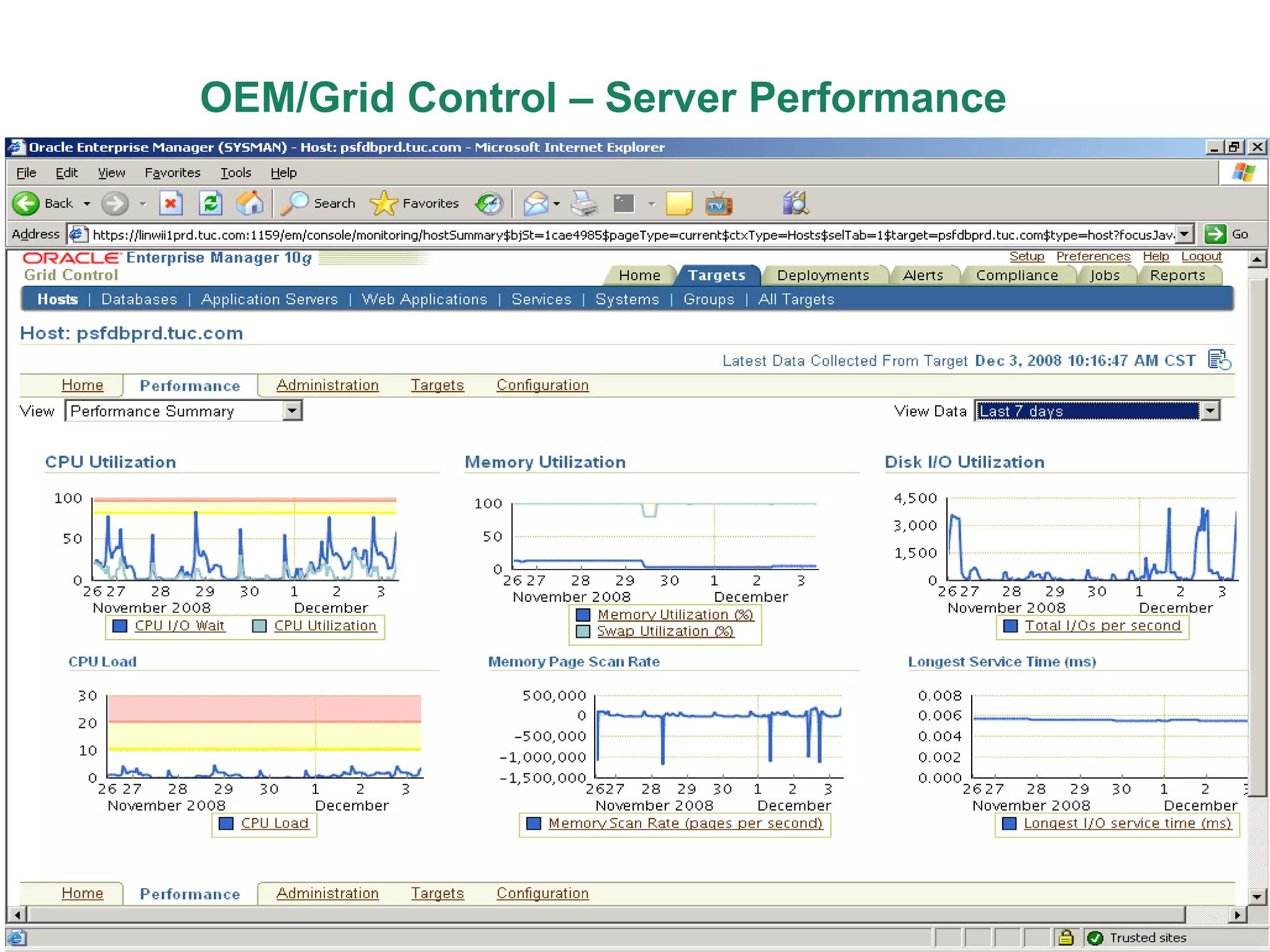This screenshot has width=1270, height=952.
Task: Switch to the Compliance tab
Action: (1017, 275)
